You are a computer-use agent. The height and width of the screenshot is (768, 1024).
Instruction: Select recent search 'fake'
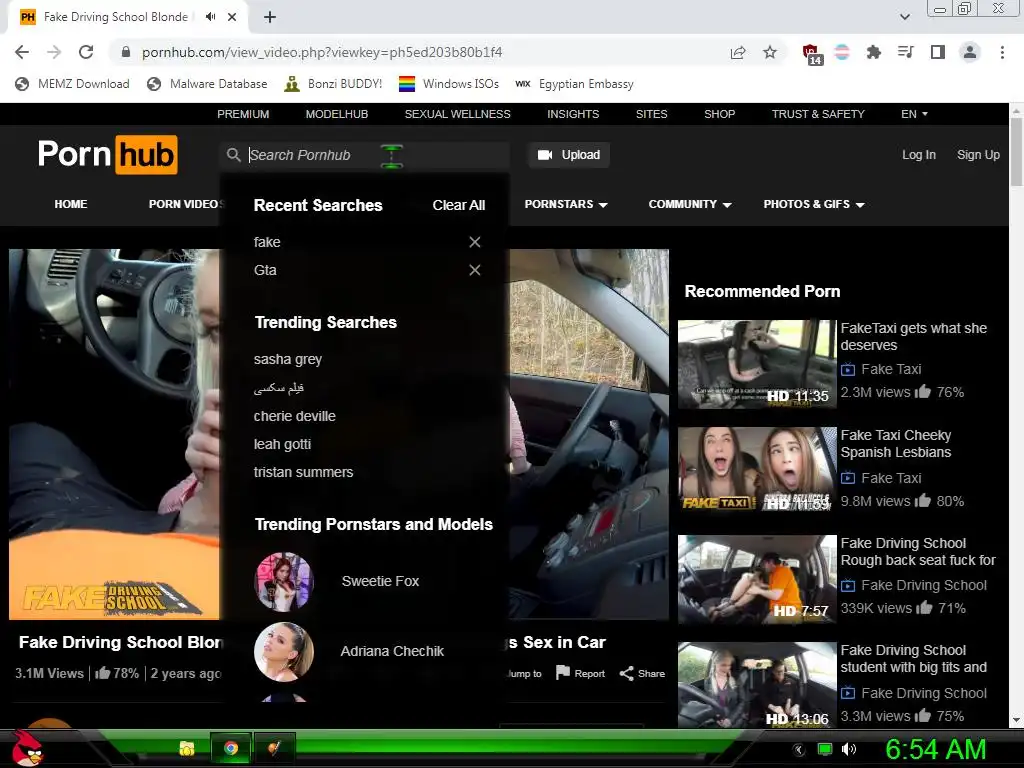267,242
